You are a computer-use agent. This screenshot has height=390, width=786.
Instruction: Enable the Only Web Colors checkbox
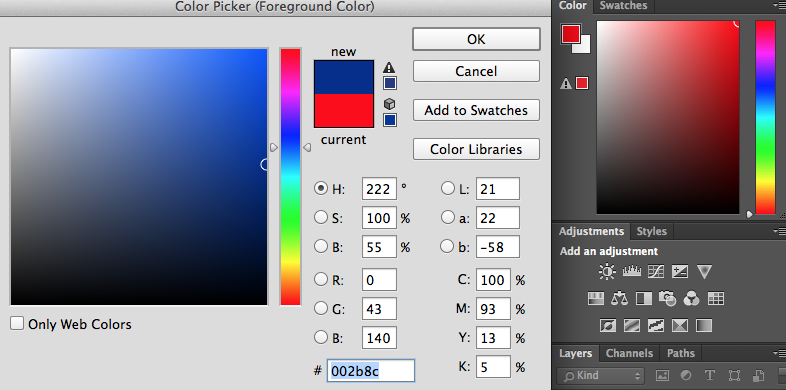tap(17, 324)
